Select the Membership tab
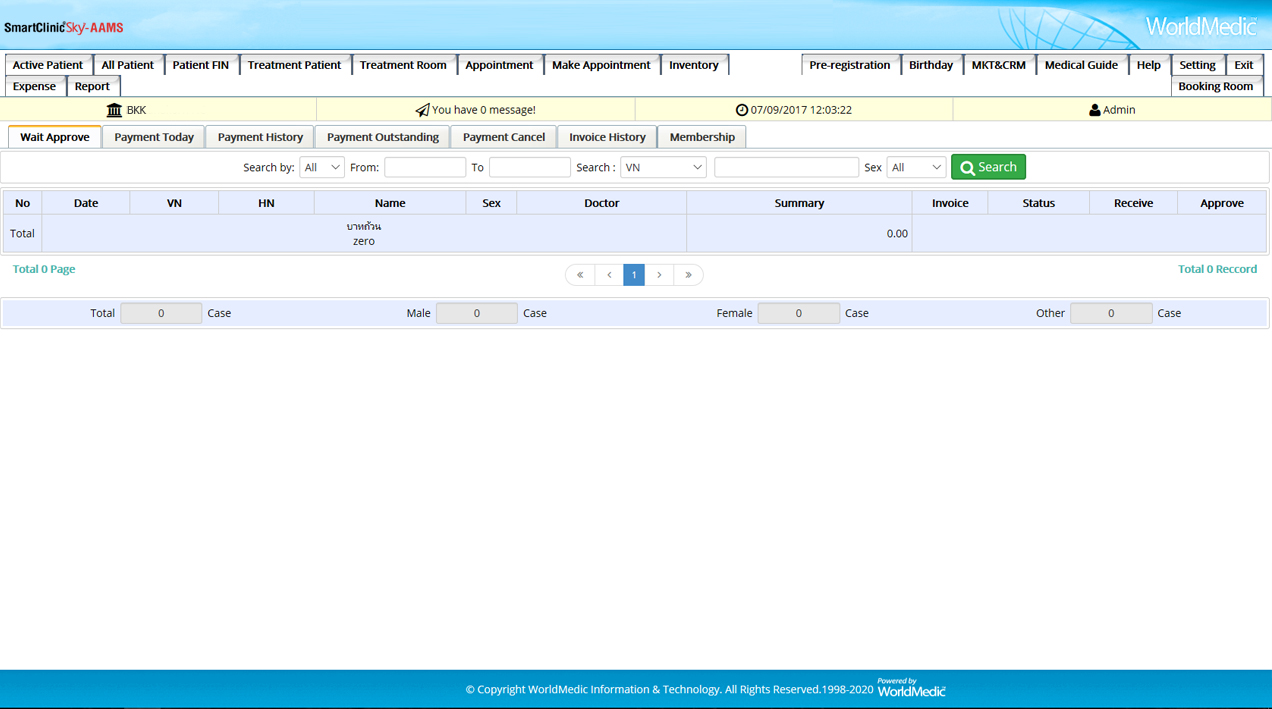 (x=702, y=137)
